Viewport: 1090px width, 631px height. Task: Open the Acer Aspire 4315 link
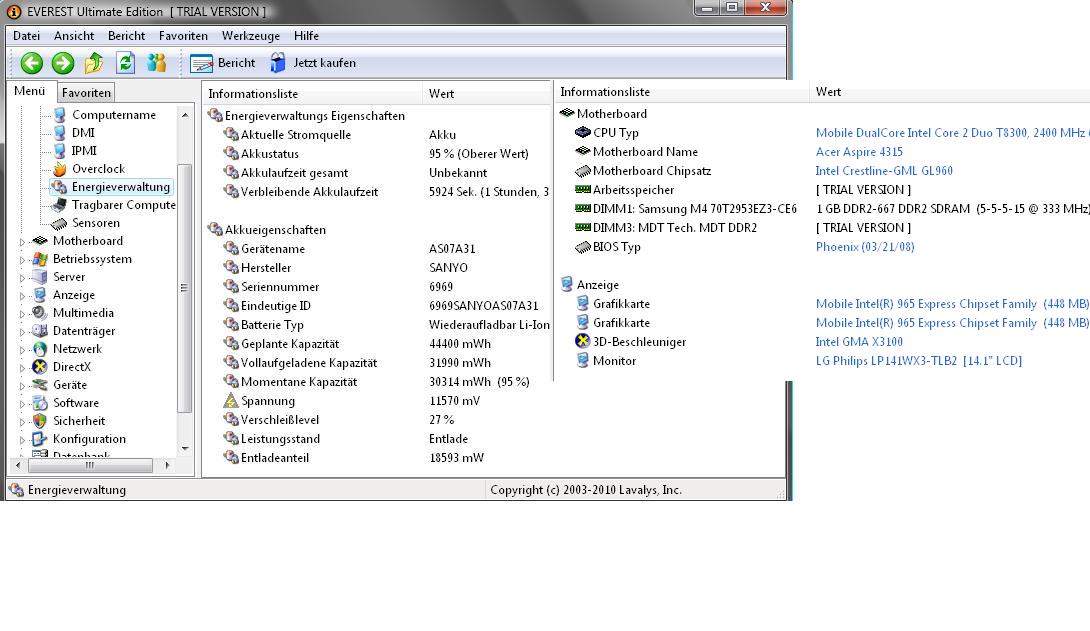pyautogui.click(x=859, y=151)
